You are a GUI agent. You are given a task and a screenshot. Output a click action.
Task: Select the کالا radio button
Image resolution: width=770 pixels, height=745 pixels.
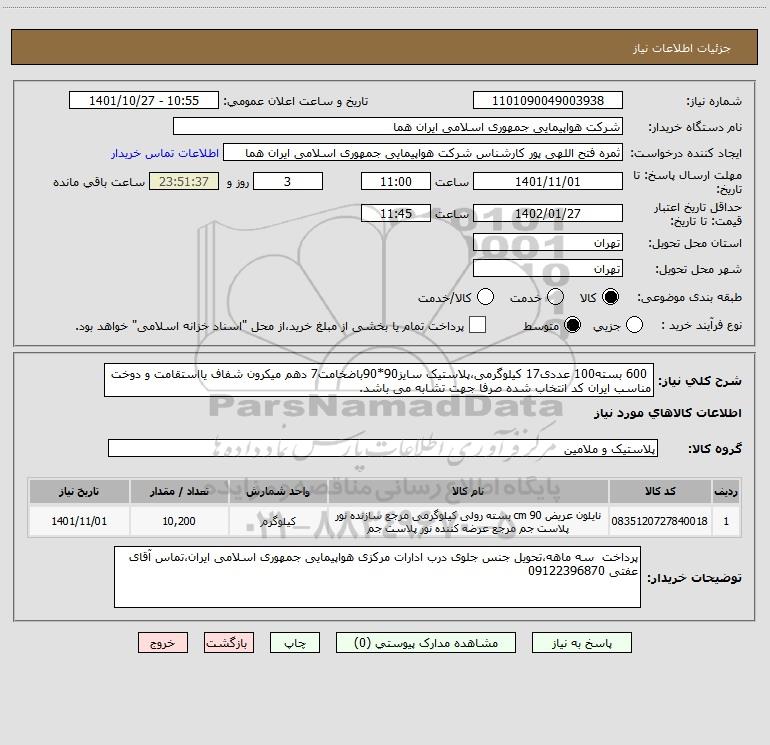[610, 297]
